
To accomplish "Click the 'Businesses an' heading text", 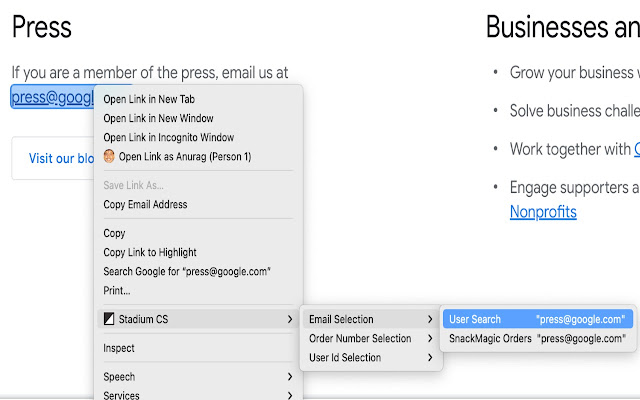I will (x=563, y=27).
